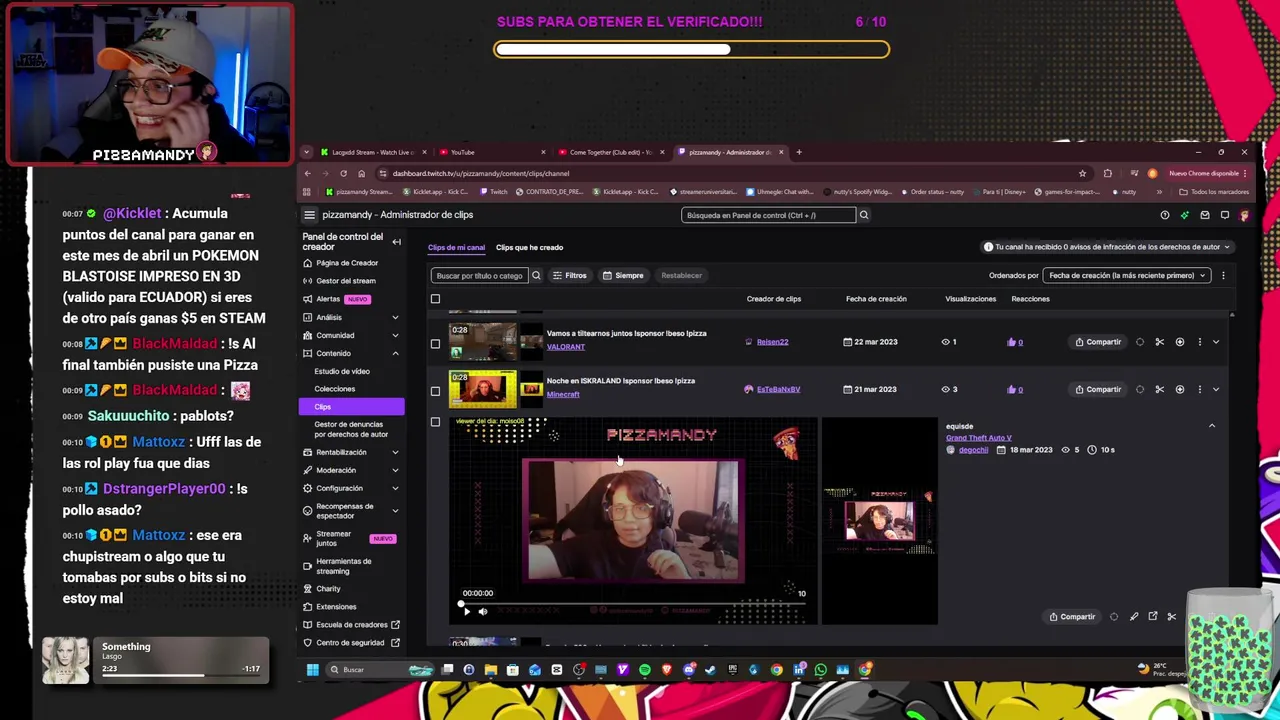Screen dimensions: 1280x720
Task: Switch to Clips de mi canal tab
Action: point(456,247)
